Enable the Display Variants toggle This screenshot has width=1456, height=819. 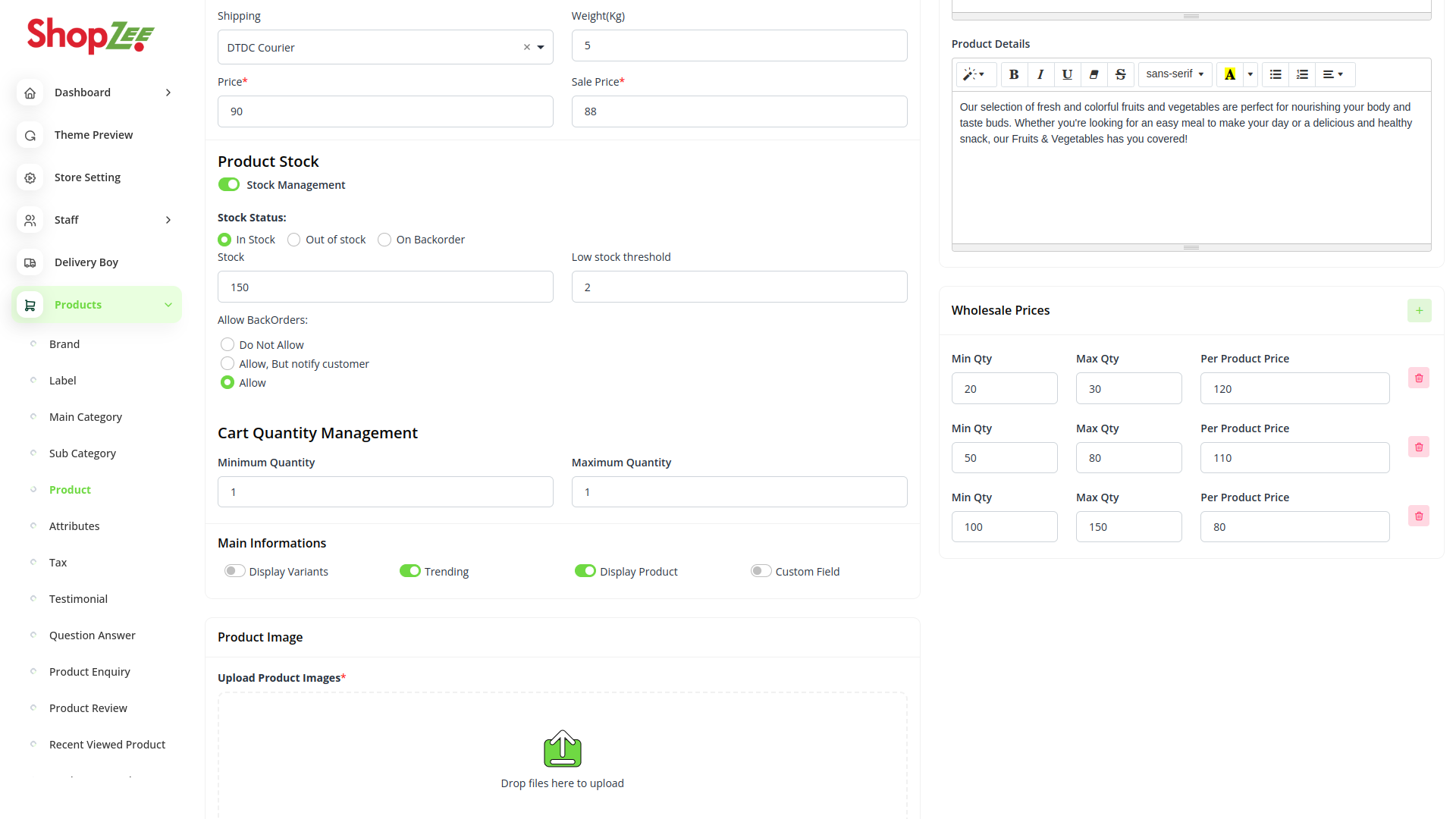tap(234, 571)
